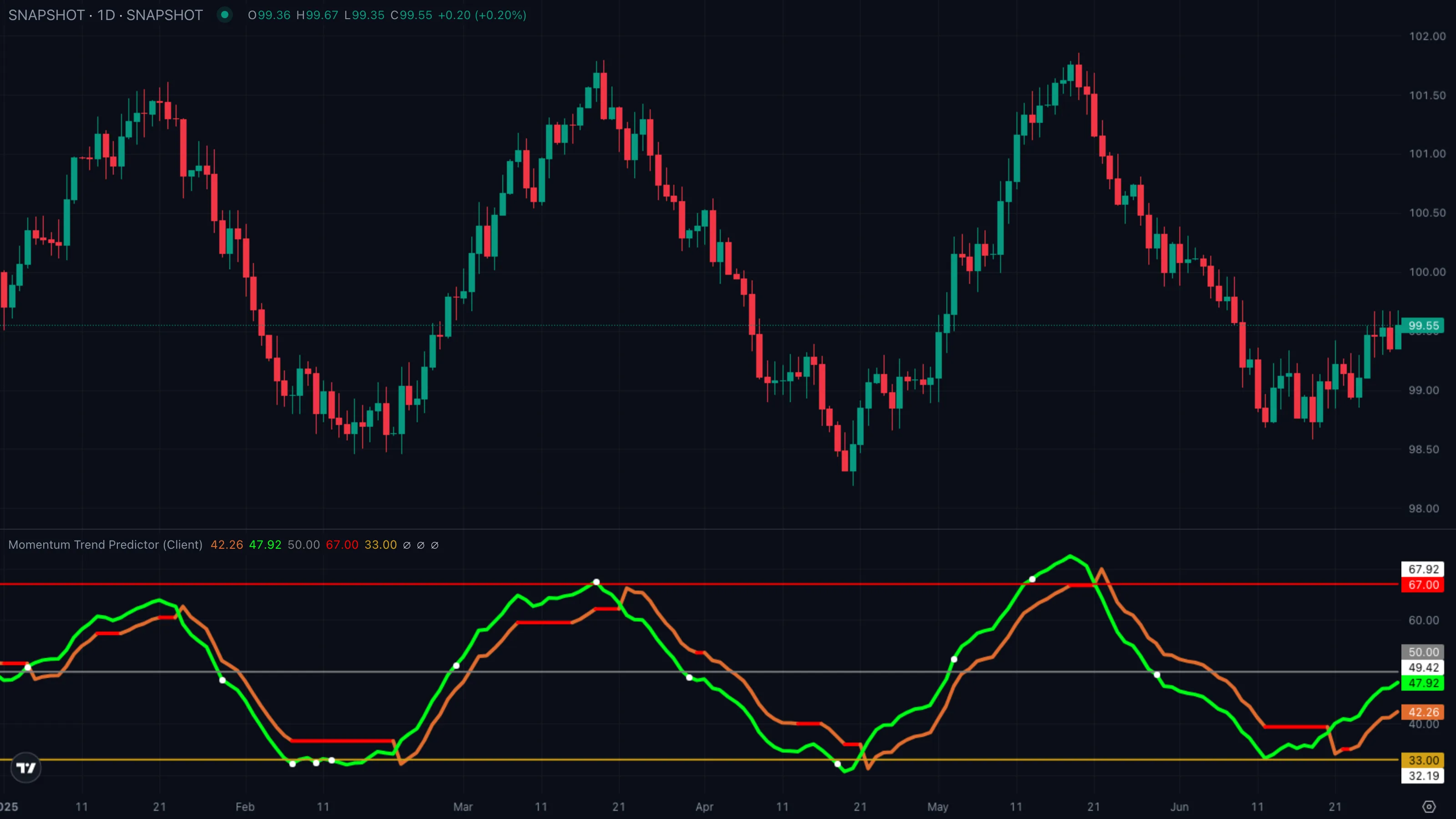
Task: Click the Mar time axis label
Action: coord(463,807)
